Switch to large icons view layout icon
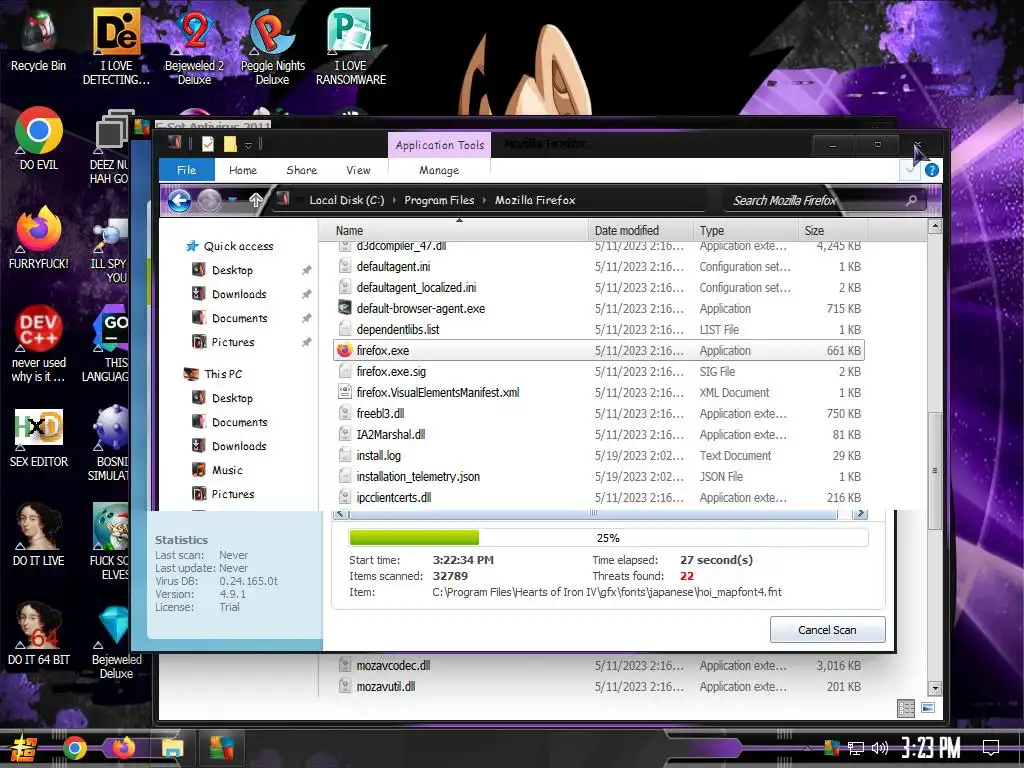This screenshot has width=1024, height=768. pyautogui.click(x=927, y=708)
